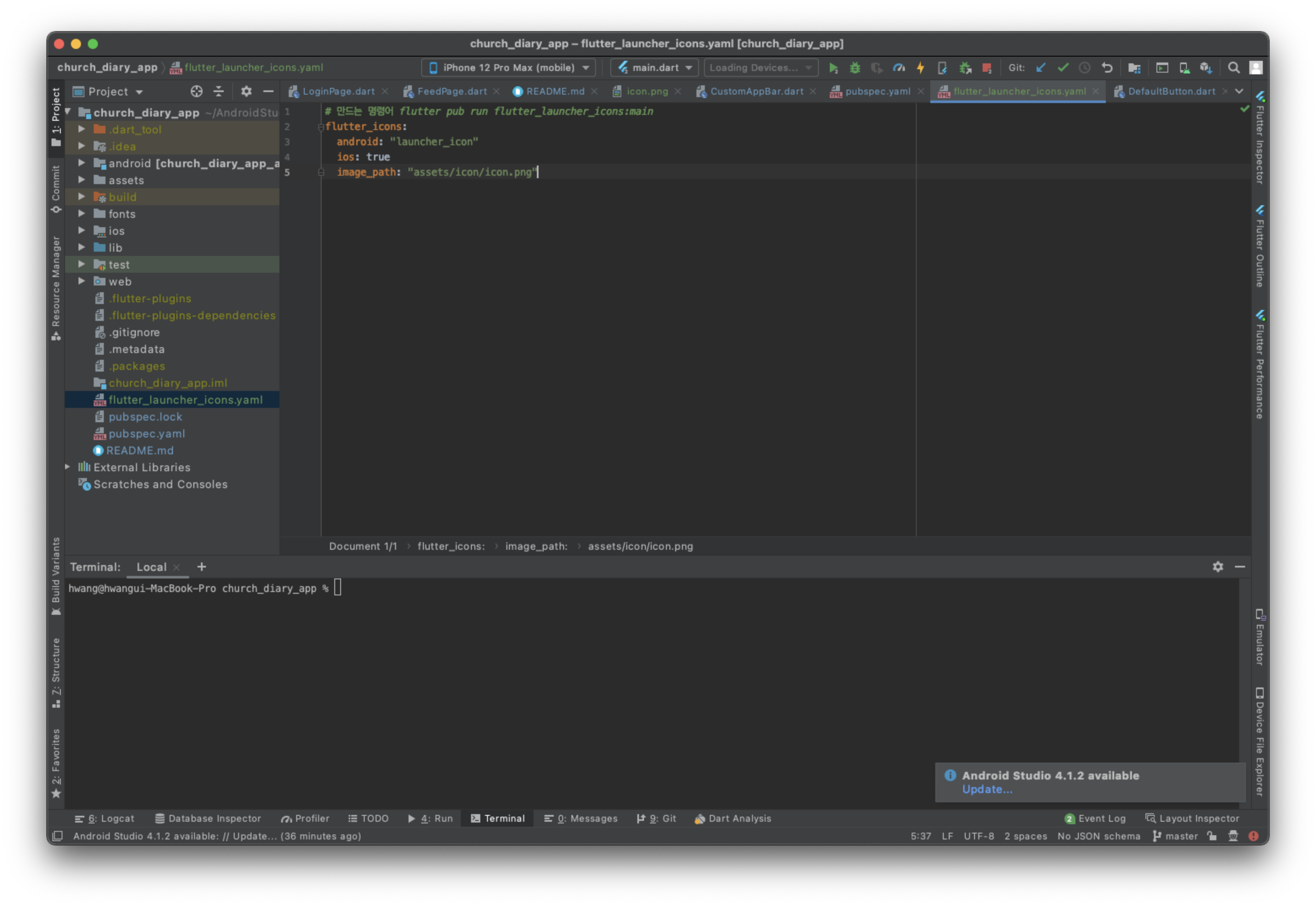
Task: Toggle read-only lock icon in status bar
Action: pos(1212,836)
